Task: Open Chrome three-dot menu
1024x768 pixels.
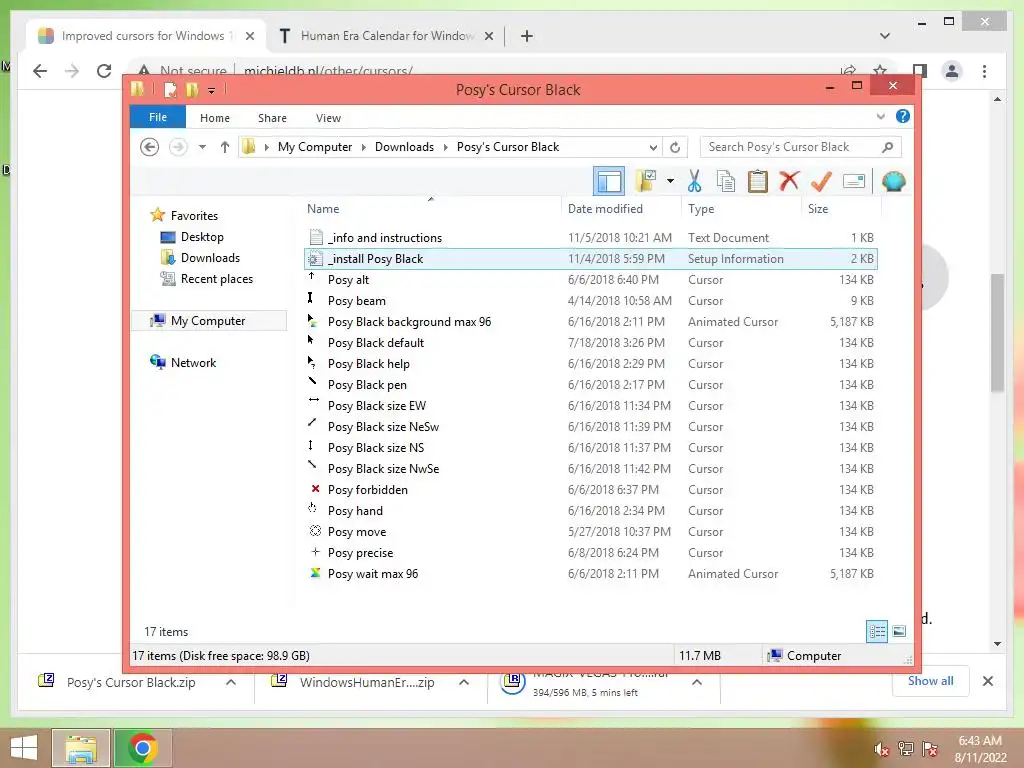Action: coord(984,71)
